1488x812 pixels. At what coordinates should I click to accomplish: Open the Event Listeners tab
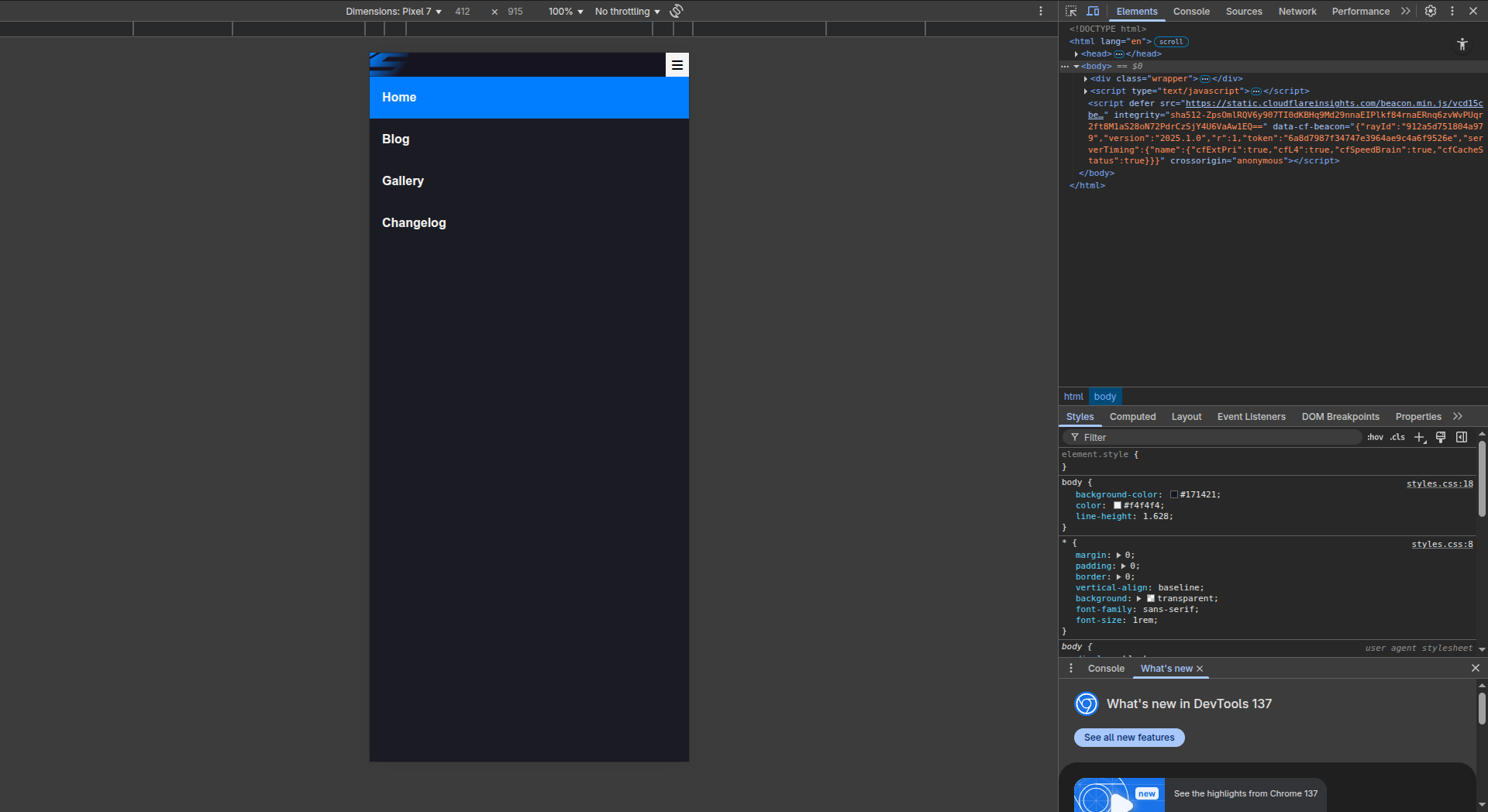click(1251, 417)
